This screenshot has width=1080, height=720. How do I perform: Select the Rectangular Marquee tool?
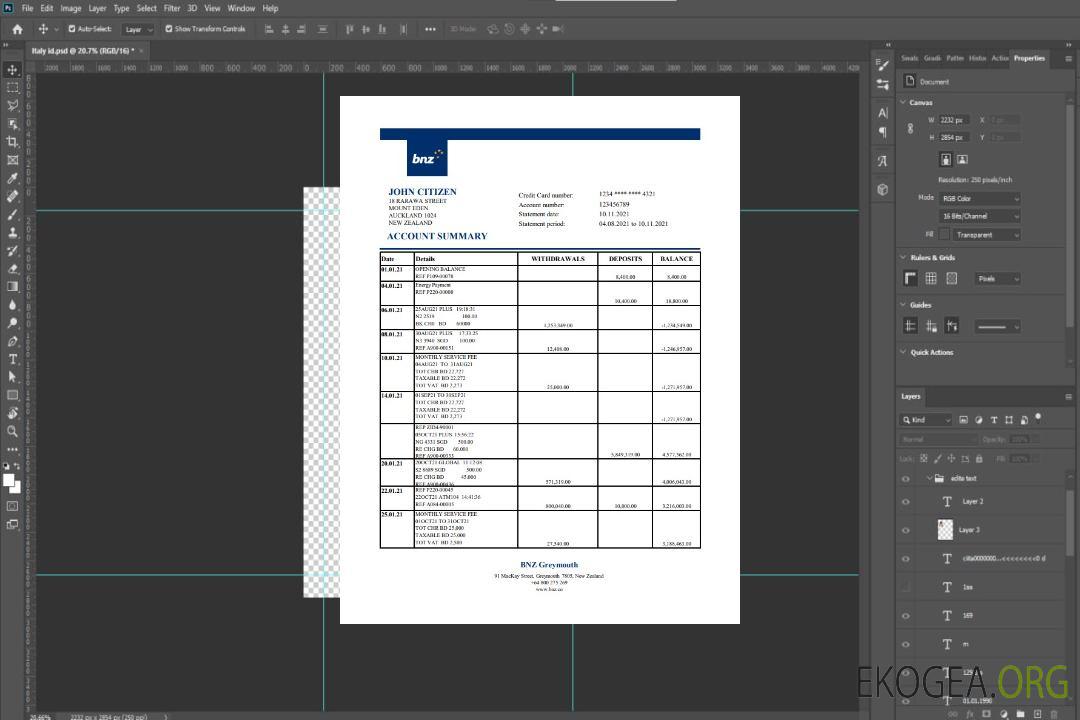[12, 88]
